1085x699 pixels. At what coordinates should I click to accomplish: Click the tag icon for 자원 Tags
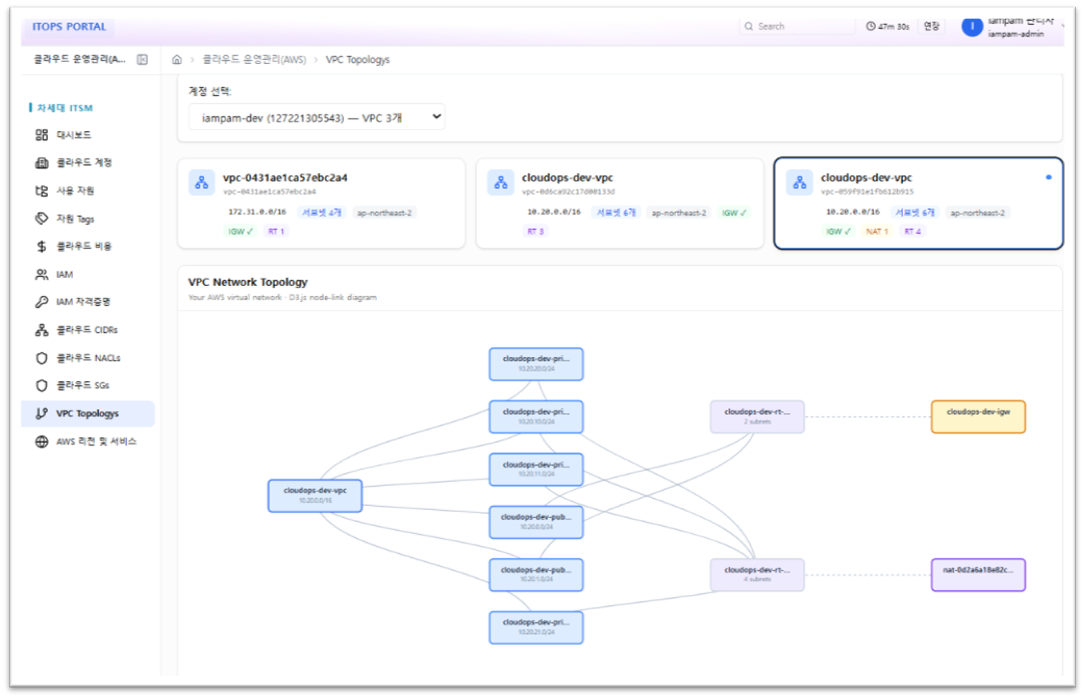(42, 219)
